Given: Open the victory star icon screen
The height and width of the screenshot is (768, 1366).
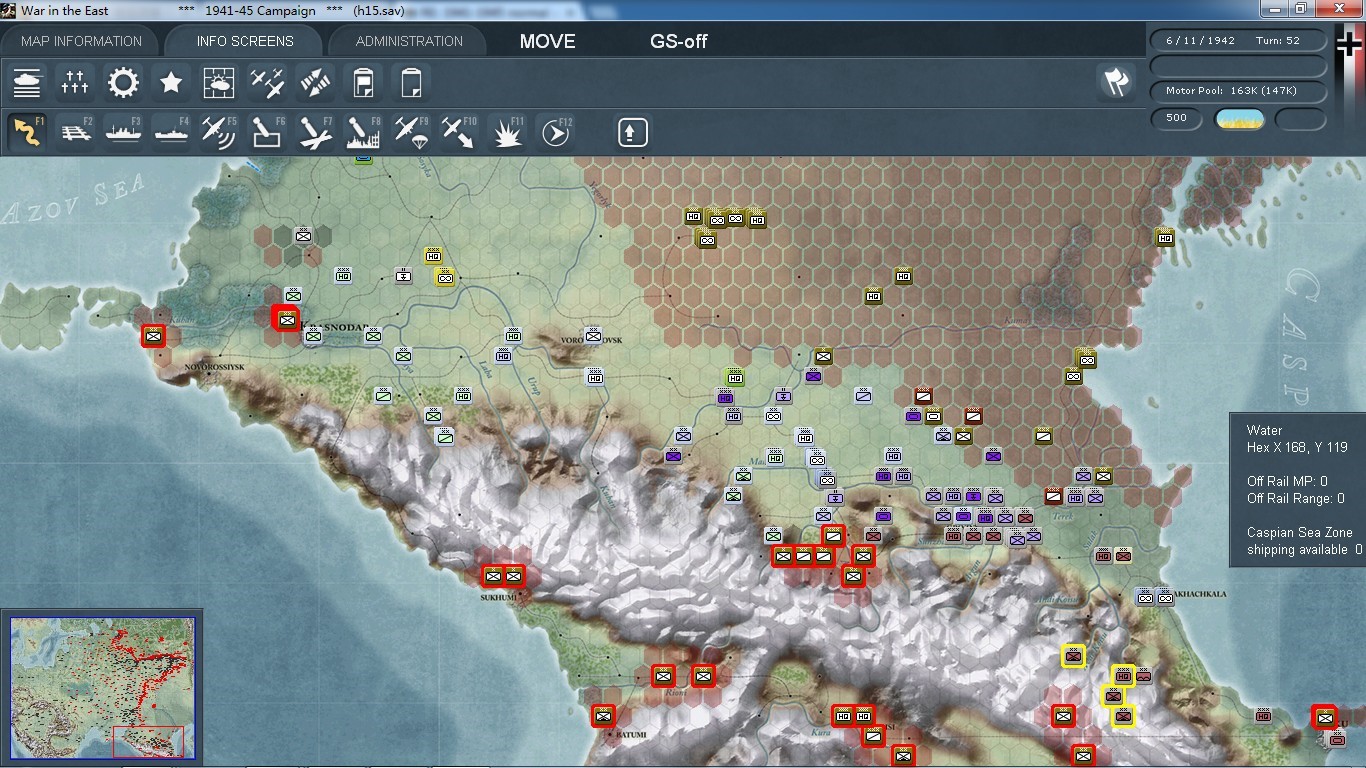Looking at the screenshot, I should pyautogui.click(x=171, y=82).
